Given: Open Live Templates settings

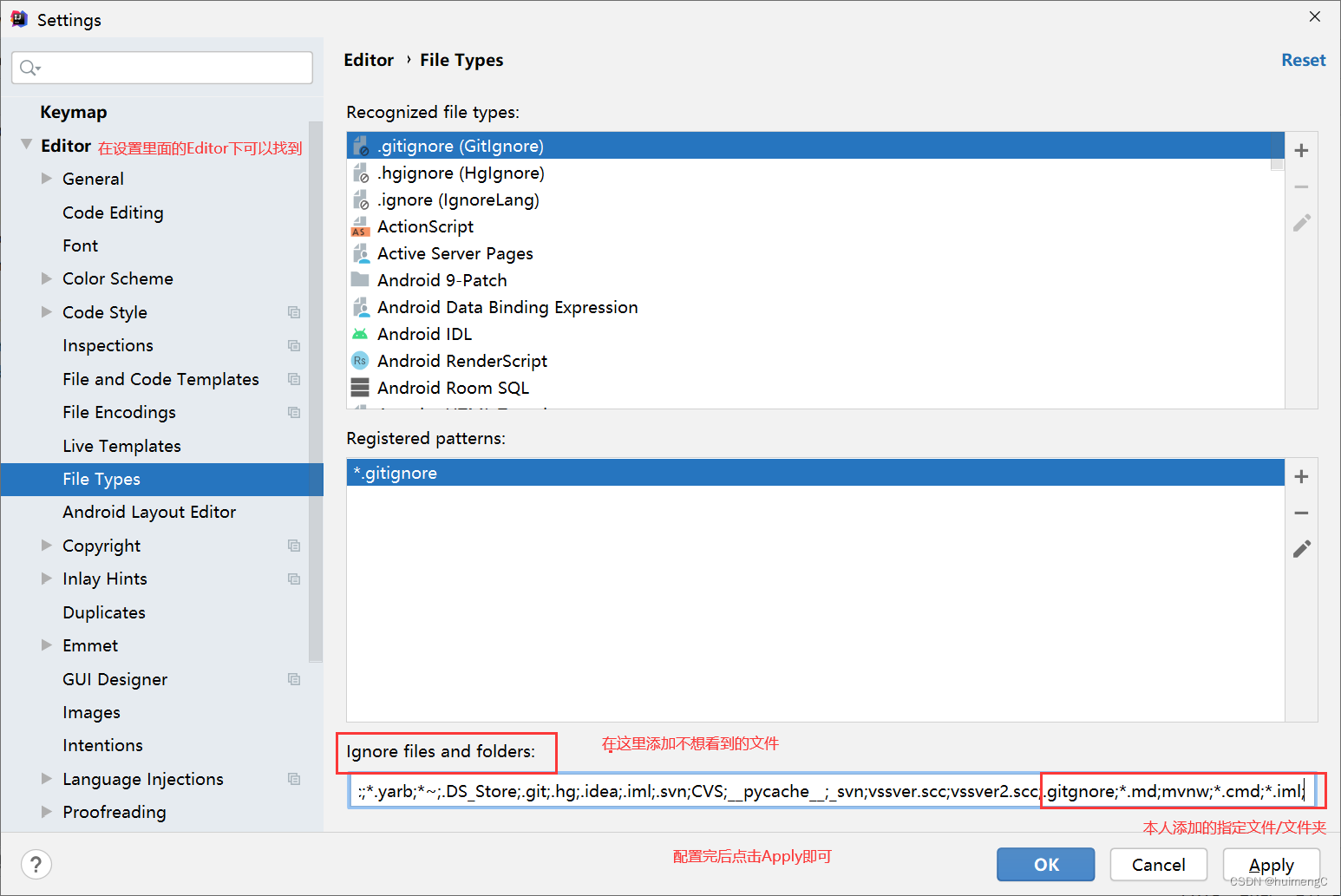Looking at the screenshot, I should pyautogui.click(x=121, y=446).
